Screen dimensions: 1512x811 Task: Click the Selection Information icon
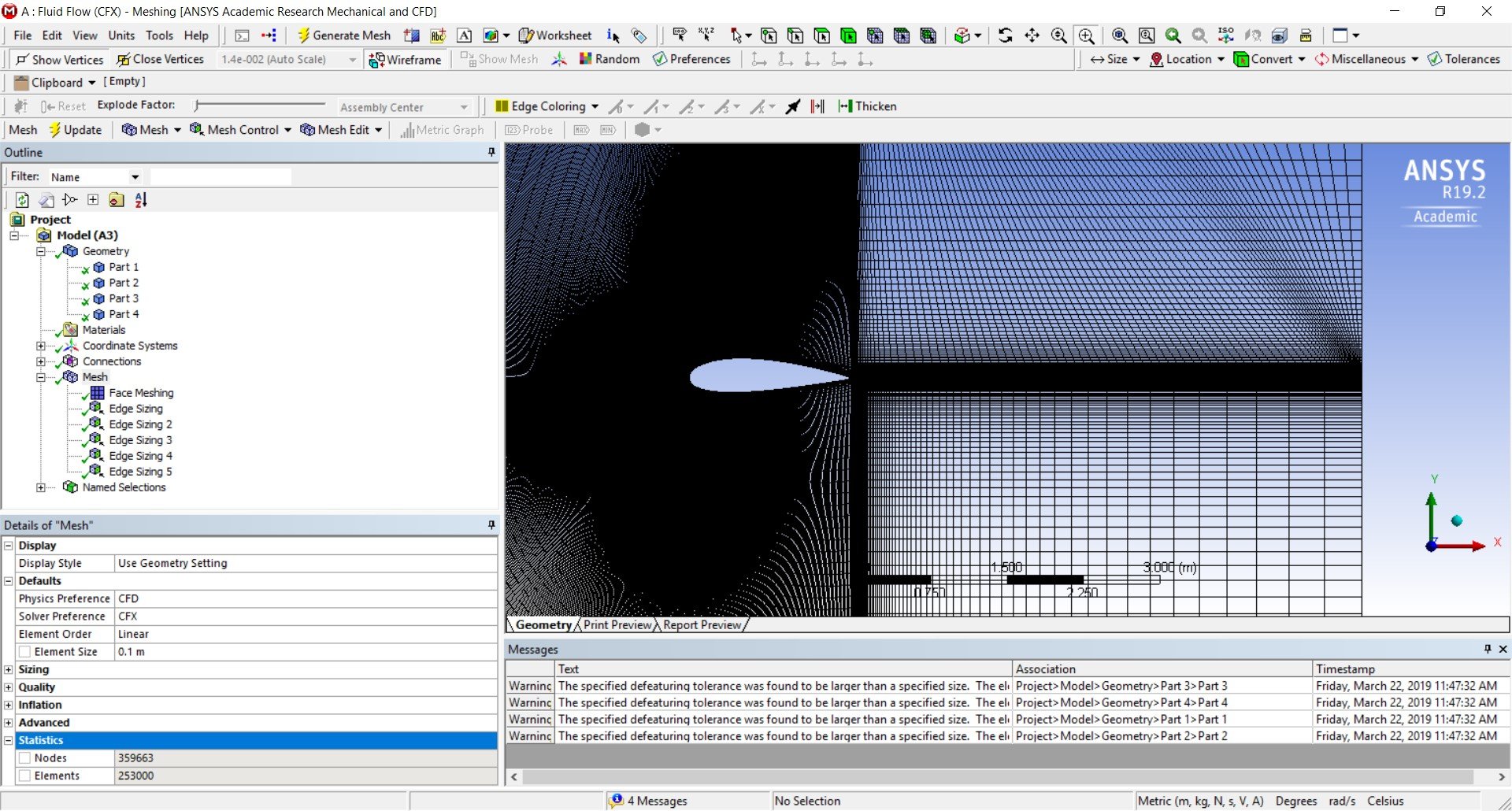coord(613,35)
